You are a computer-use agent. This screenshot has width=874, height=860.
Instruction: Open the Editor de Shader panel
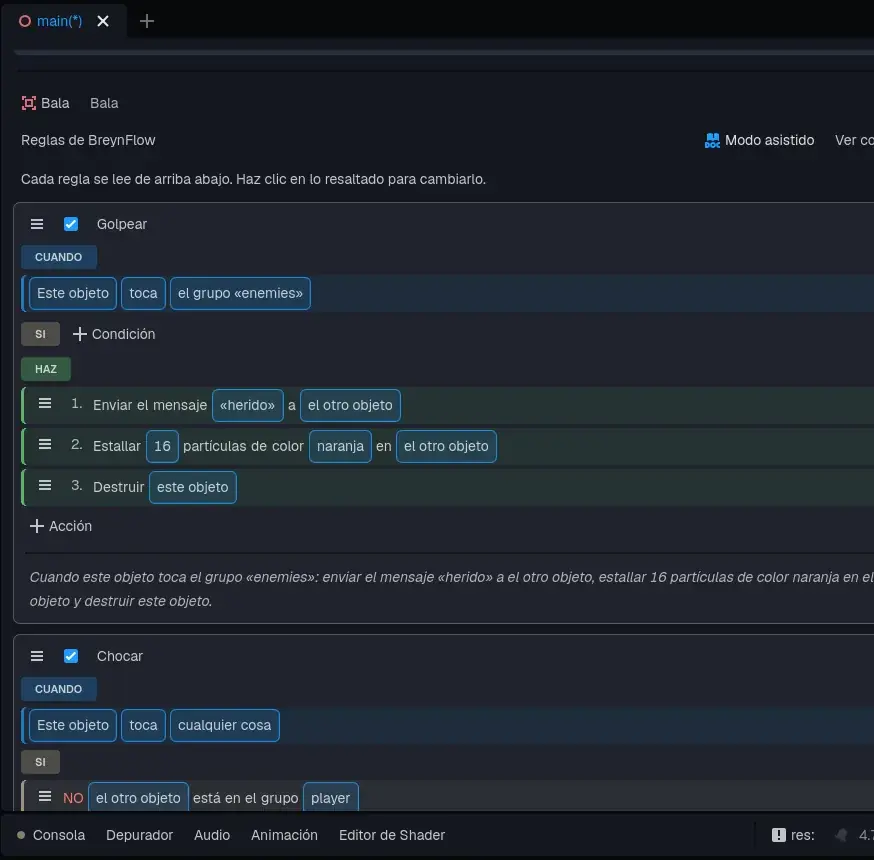pyautogui.click(x=392, y=835)
